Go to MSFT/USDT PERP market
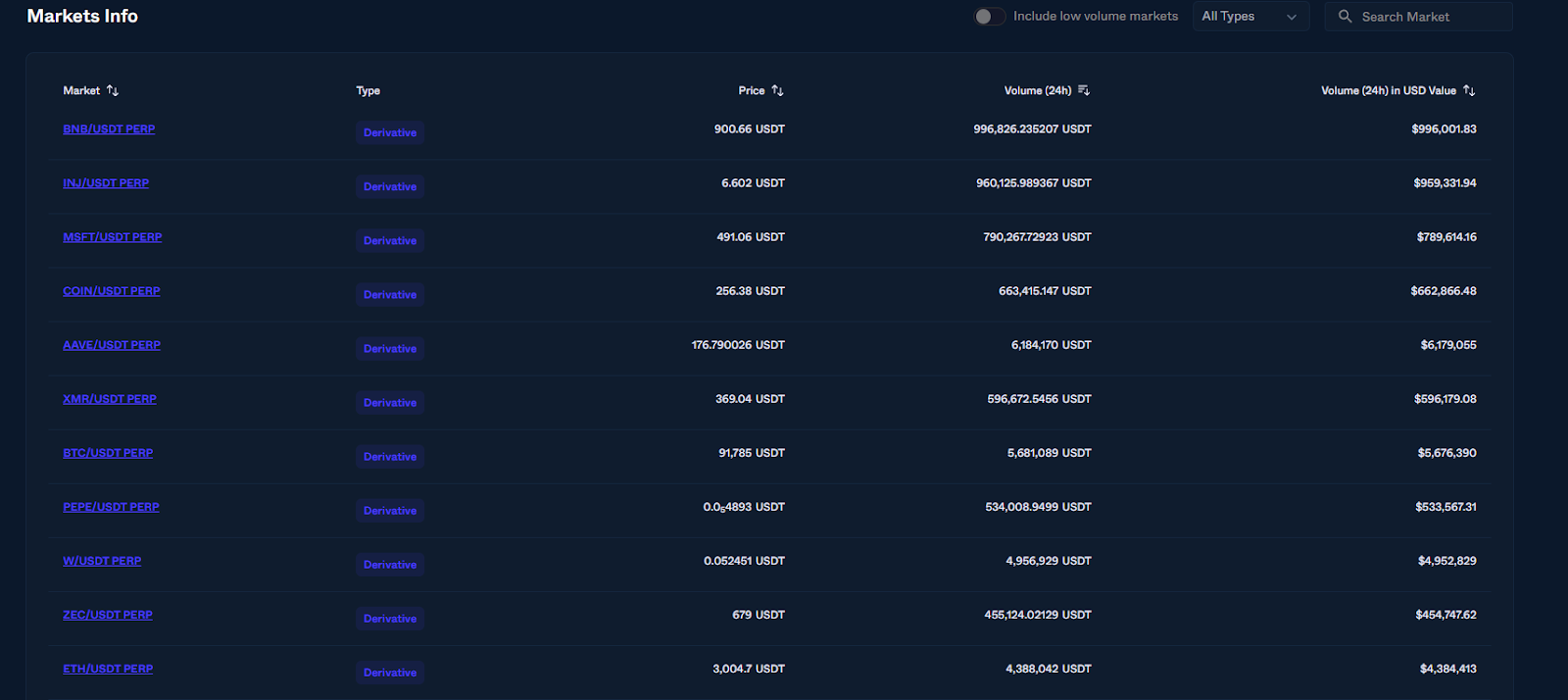This screenshot has height=700, width=1568. 113,237
